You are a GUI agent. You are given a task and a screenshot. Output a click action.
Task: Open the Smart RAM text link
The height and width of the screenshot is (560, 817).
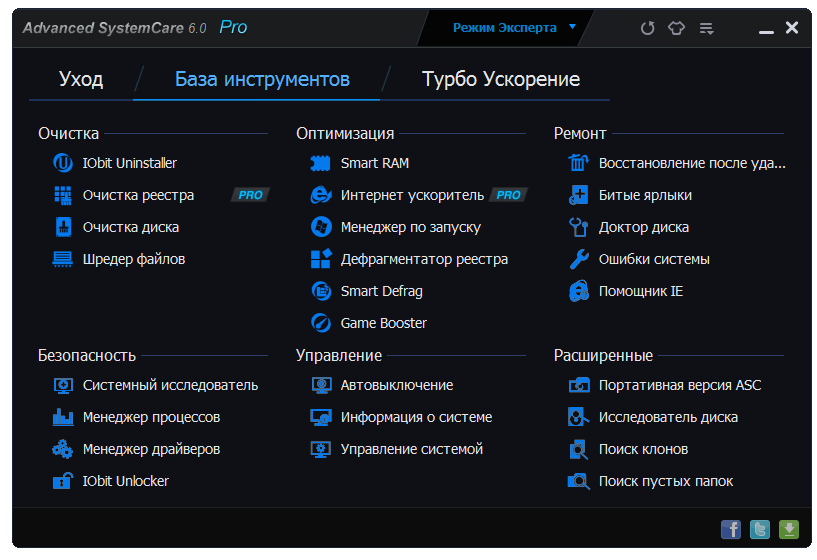375,163
